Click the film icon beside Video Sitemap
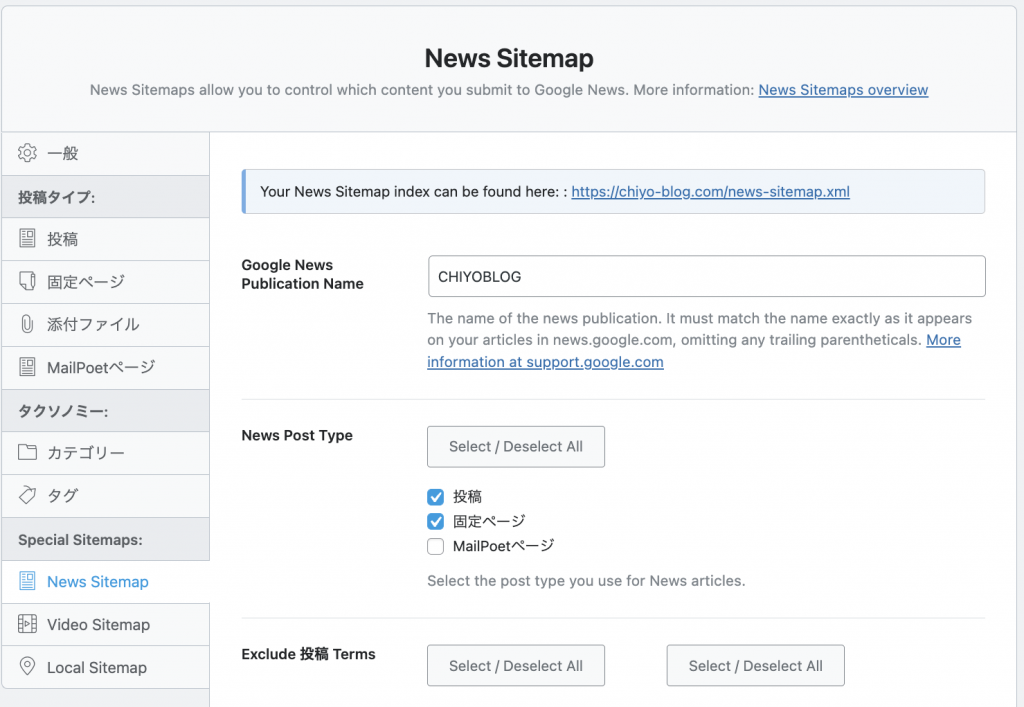This screenshot has height=707, width=1024. [27, 624]
